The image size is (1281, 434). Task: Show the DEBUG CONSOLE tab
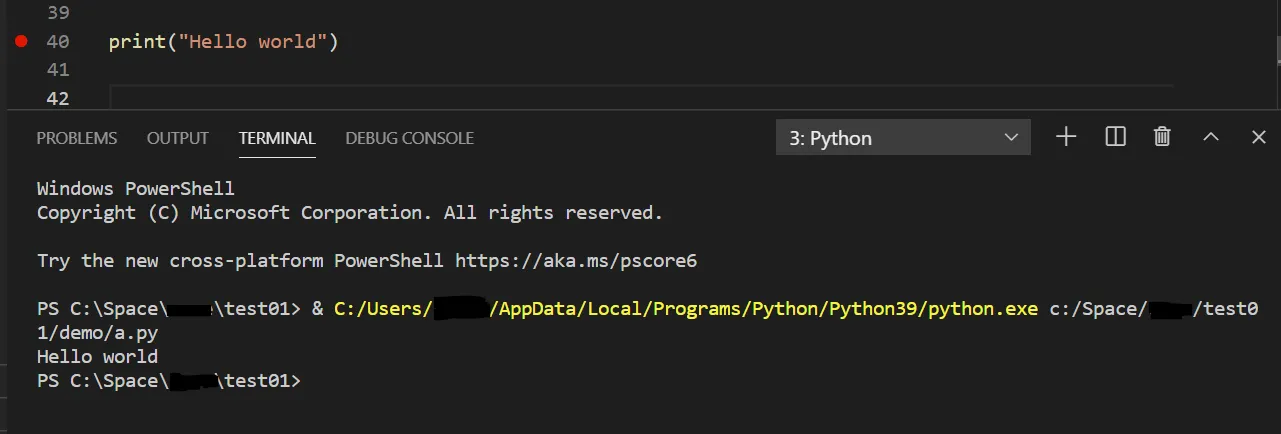point(409,138)
